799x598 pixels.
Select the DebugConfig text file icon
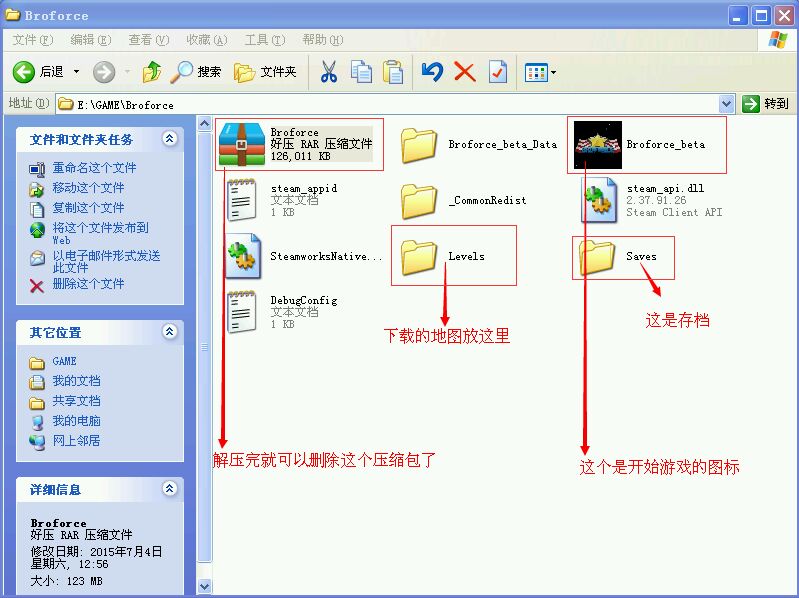pos(242,312)
